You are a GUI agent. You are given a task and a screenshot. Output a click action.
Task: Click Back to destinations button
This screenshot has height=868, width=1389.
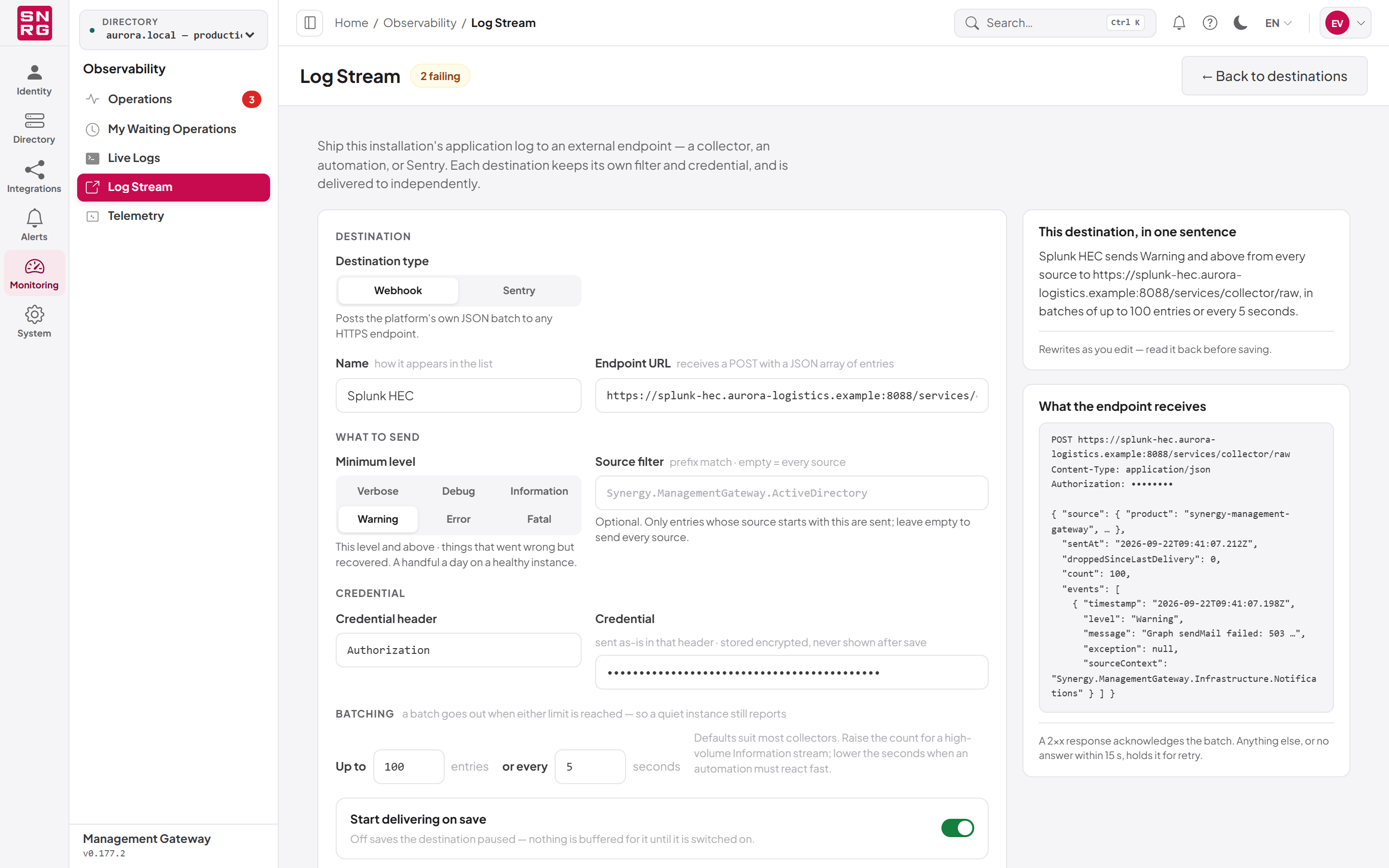(1274, 76)
